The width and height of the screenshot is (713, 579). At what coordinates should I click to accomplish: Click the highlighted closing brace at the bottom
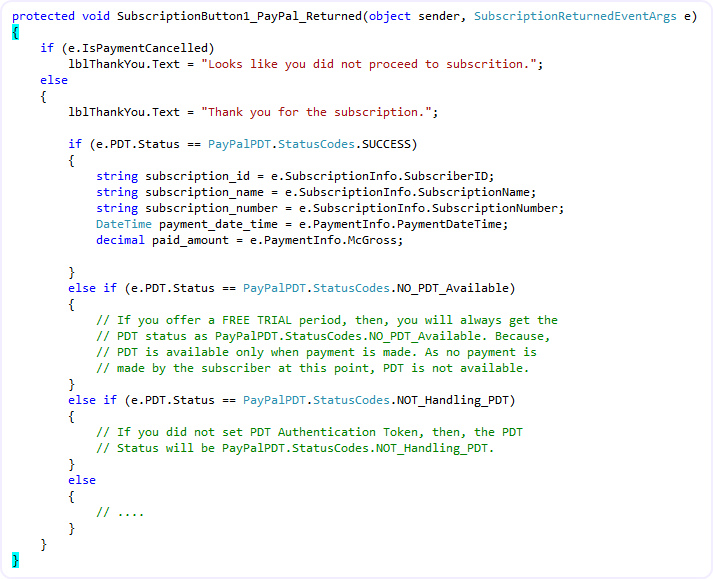(15, 560)
